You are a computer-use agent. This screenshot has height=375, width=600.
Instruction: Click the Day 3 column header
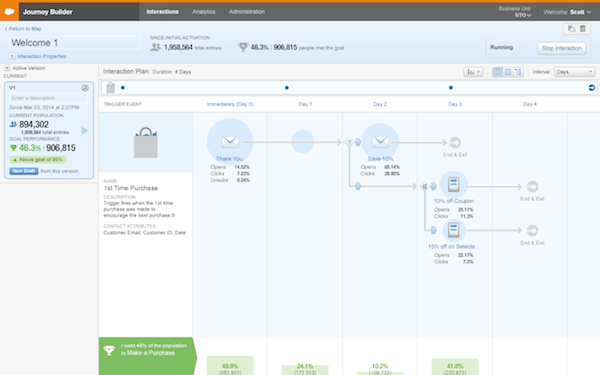(455, 104)
